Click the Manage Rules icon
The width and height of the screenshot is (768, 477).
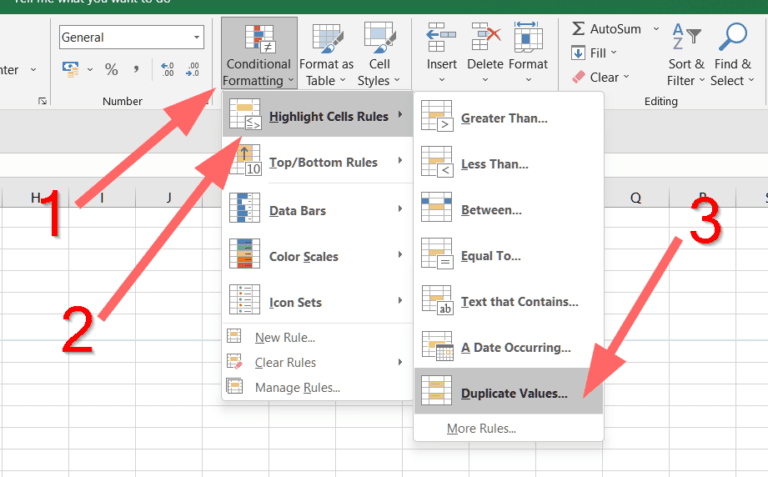tap(235, 386)
